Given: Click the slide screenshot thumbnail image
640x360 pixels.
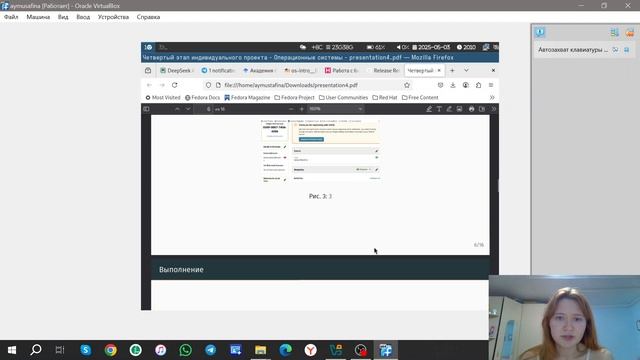Looking at the screenshot, I should pos(320,151).
